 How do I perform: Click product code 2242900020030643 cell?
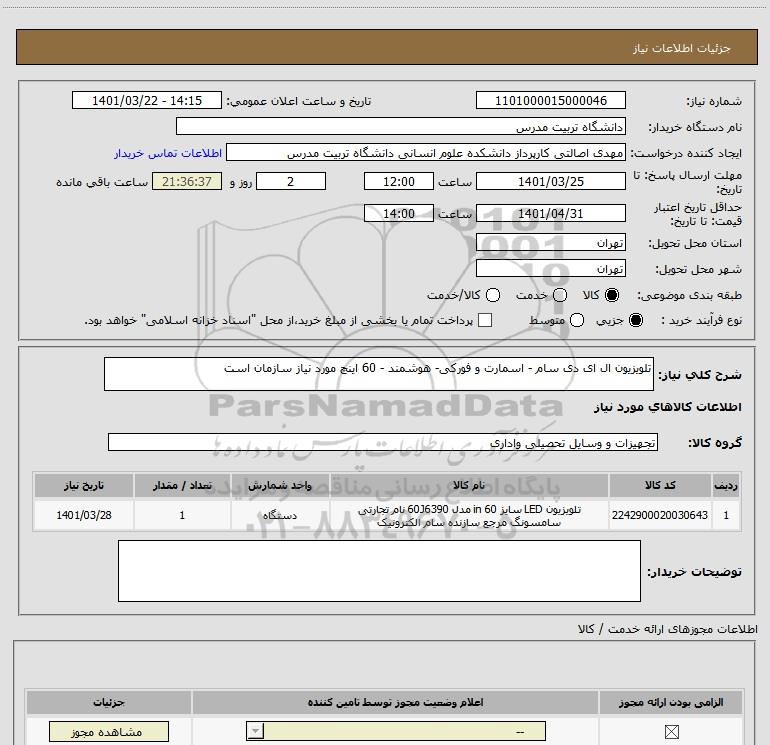coord(660,515)
